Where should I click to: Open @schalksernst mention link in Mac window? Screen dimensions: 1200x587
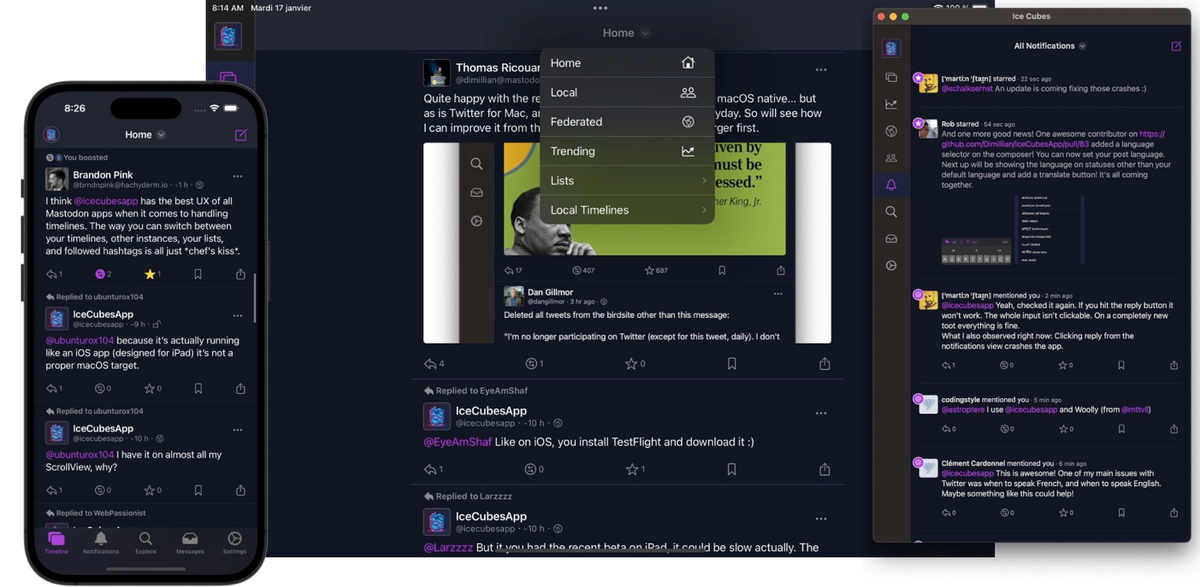tap(968, 88)
